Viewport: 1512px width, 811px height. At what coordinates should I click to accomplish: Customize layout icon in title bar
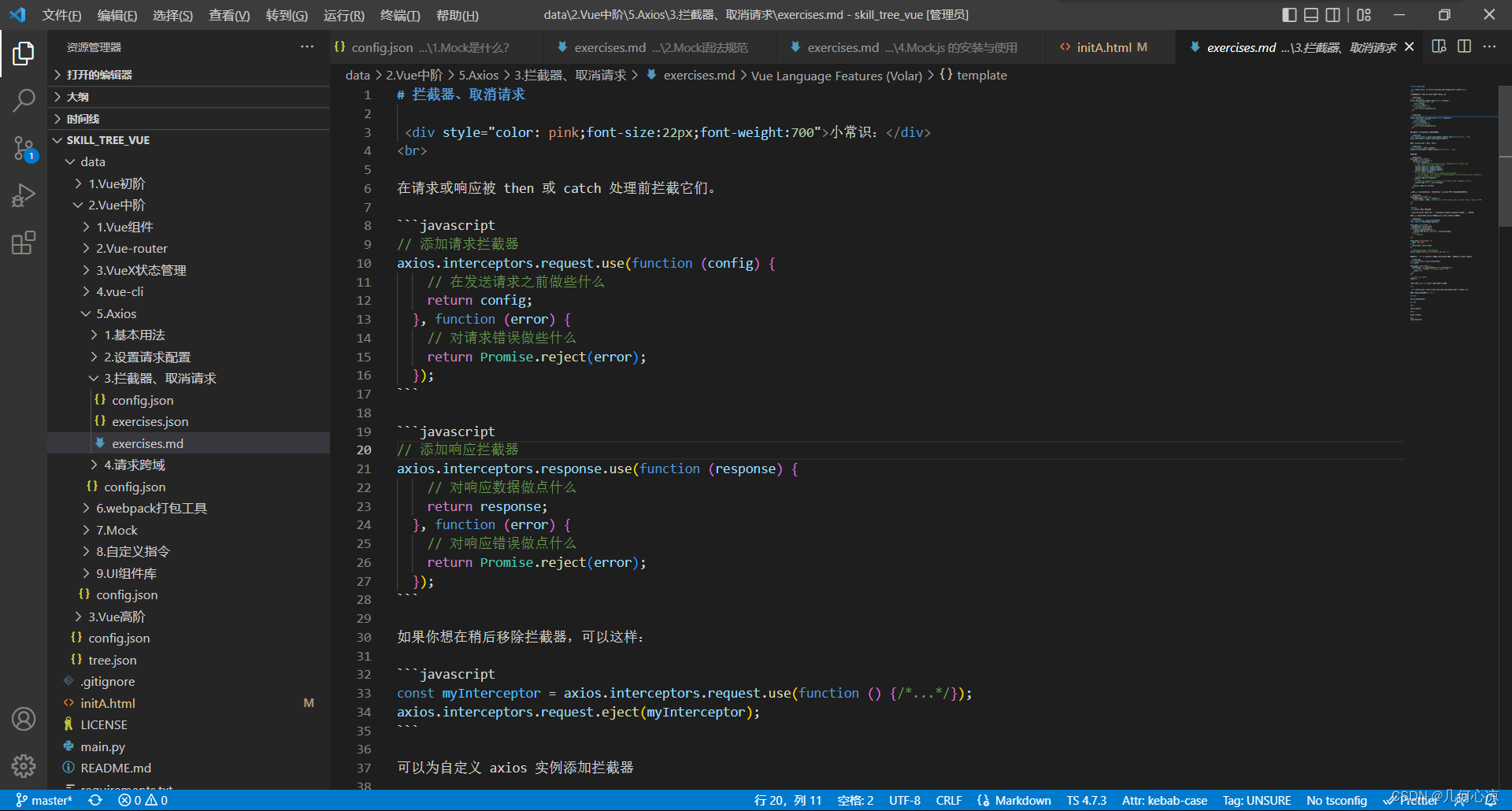1364,15
